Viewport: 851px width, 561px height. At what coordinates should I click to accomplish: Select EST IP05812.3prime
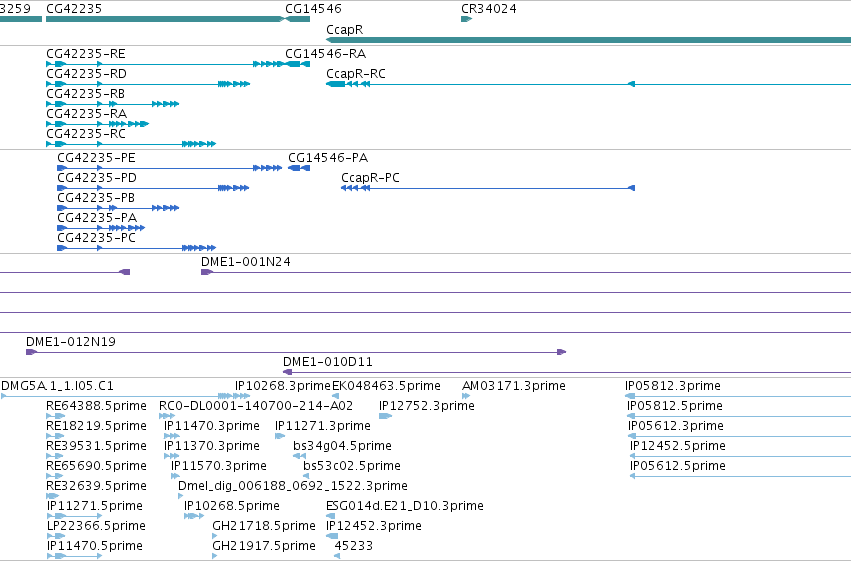673,386
